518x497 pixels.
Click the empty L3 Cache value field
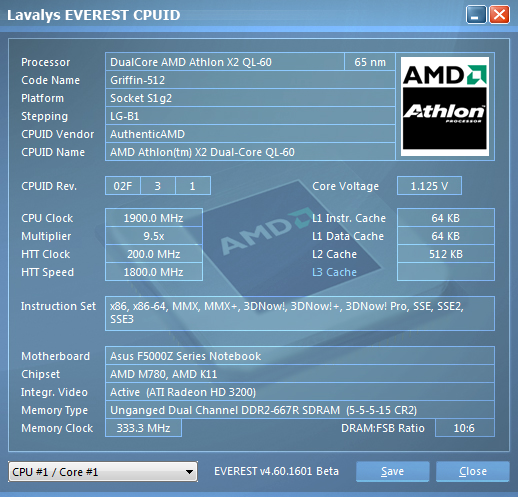446,272
